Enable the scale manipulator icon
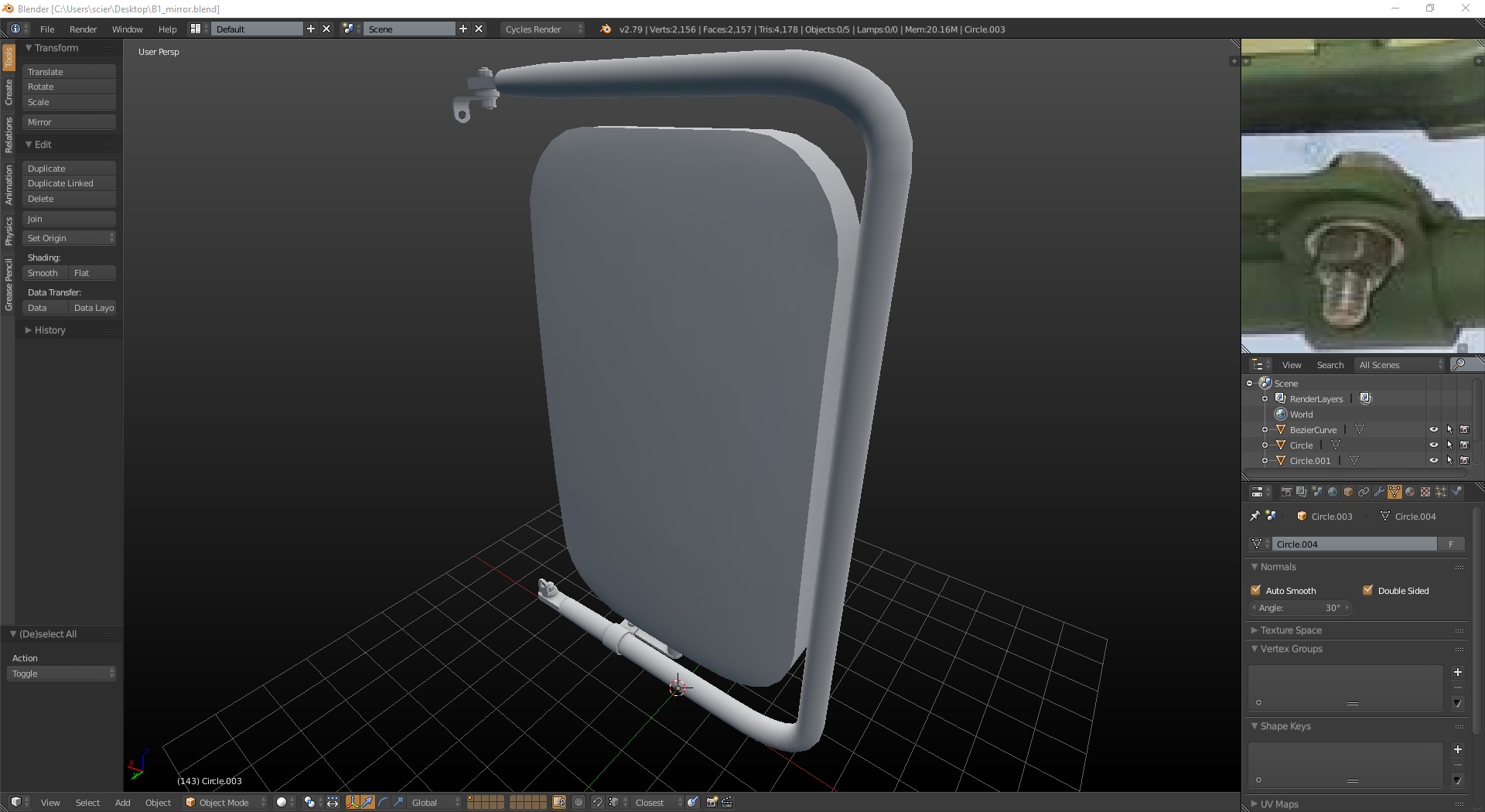This screenshot has height=812, width=1485. point(398,802)
